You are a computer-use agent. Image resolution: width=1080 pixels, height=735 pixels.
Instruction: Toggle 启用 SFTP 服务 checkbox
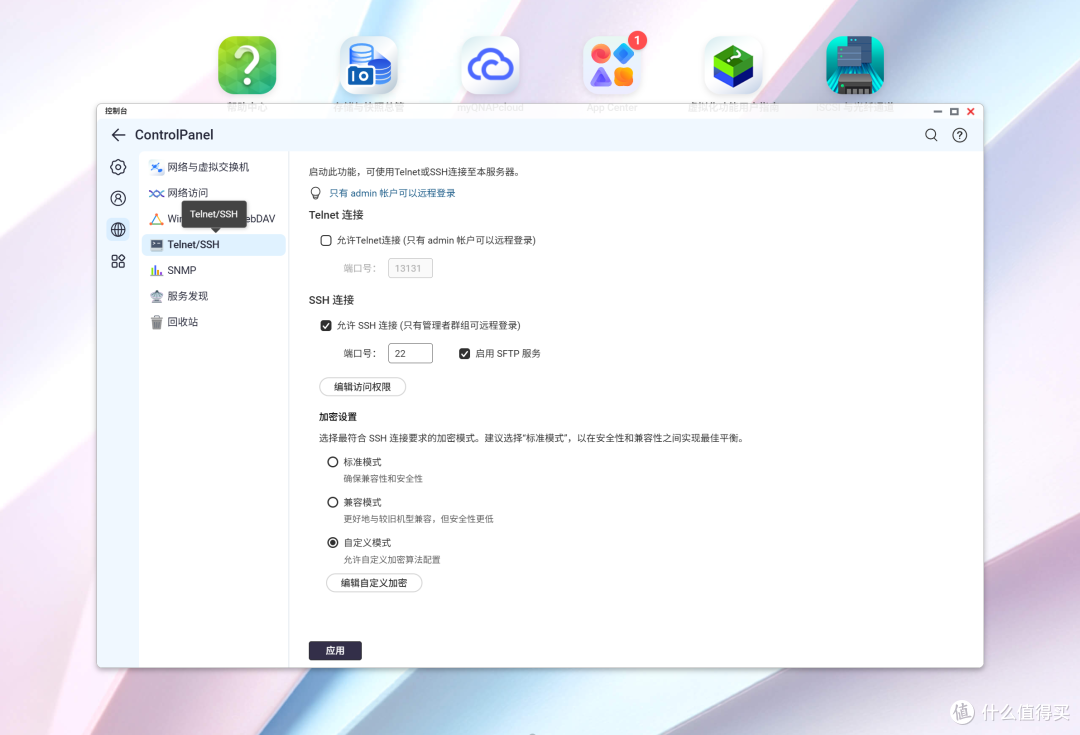[464, 353]
